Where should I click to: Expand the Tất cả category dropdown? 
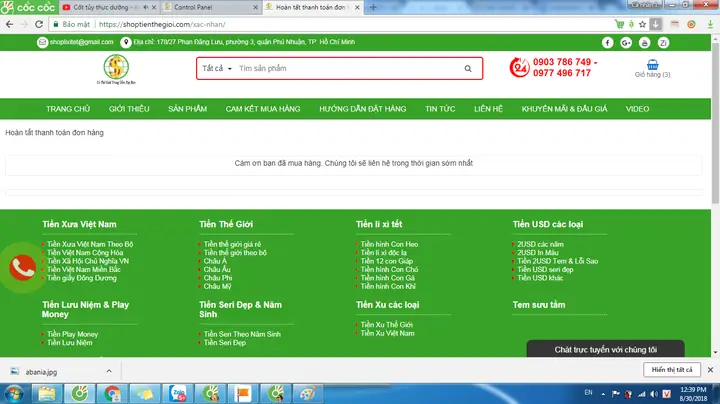(216, 69)
